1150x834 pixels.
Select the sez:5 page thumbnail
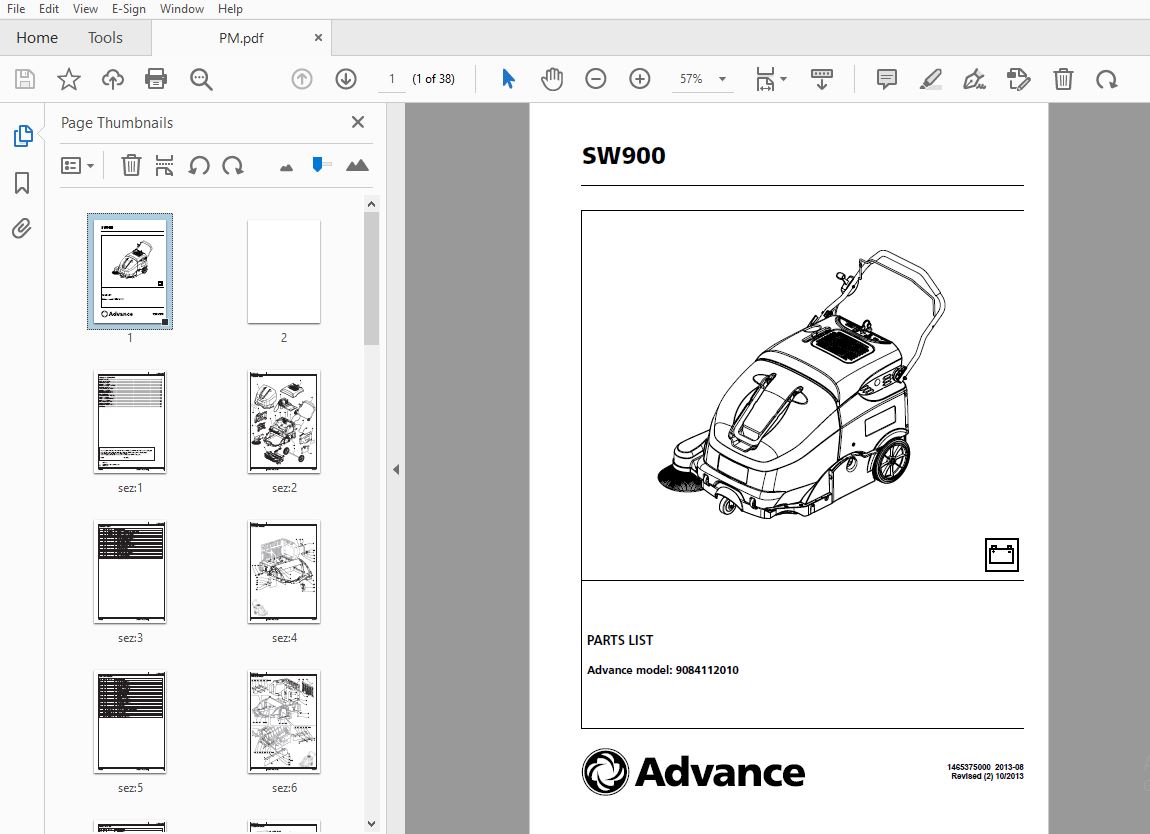(131, 723)
